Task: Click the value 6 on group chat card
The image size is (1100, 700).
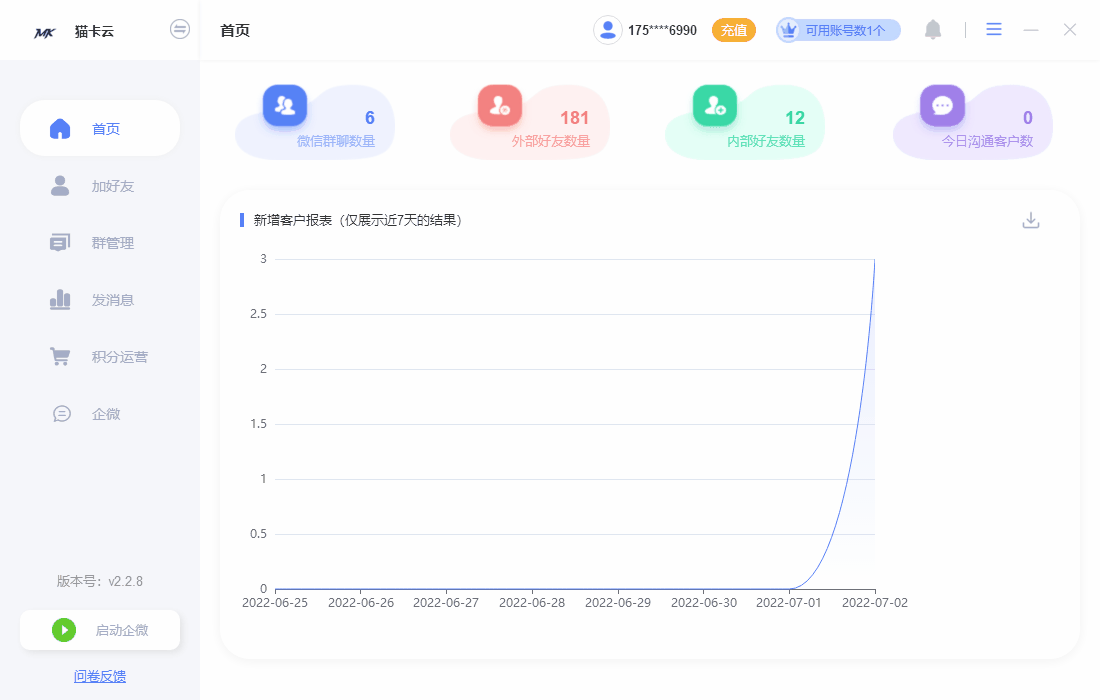Action: pyautogui.click(x=370, y=118)
